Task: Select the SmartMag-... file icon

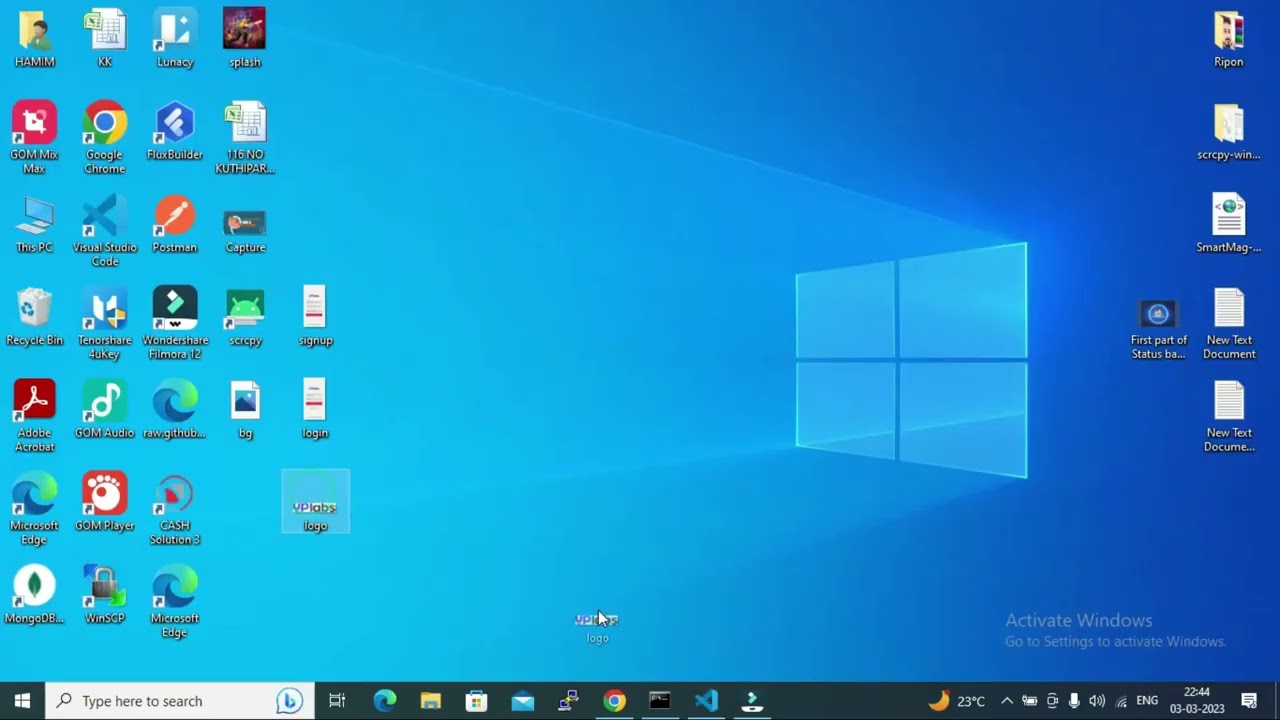Action: pyautogui.click(x=1229, y=224)
